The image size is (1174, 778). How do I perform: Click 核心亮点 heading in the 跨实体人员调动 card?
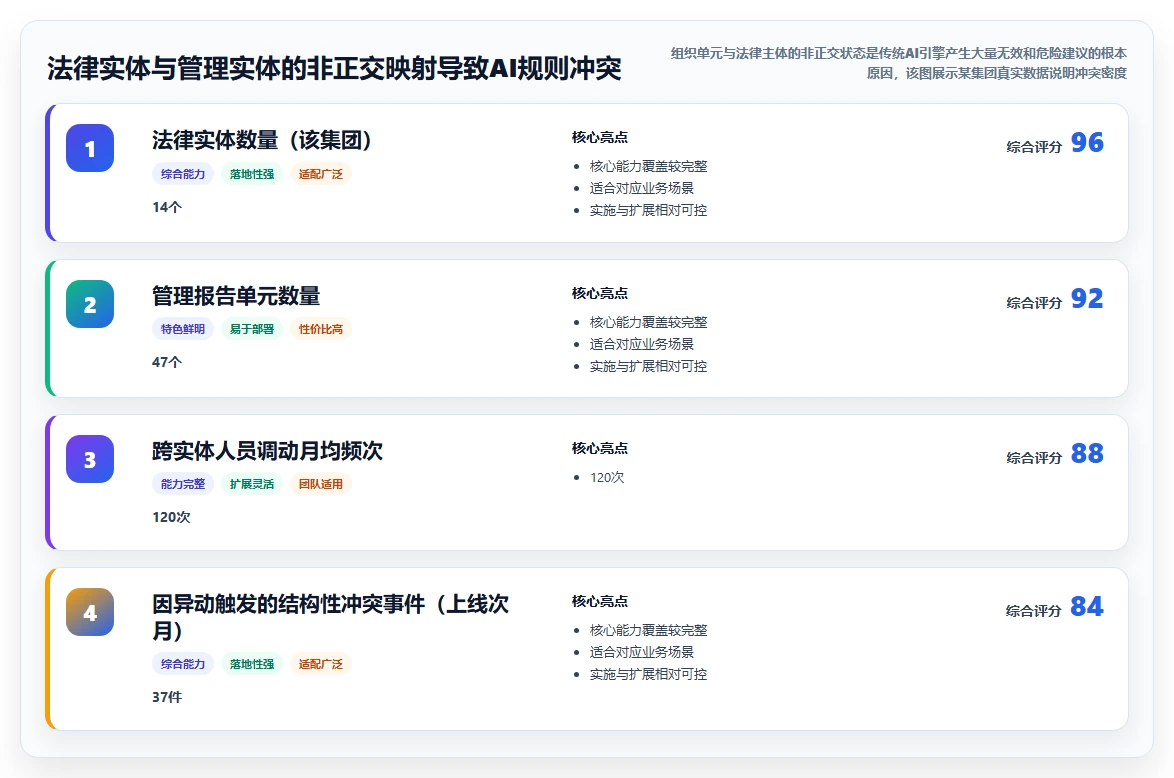click(x=600, y=448)
